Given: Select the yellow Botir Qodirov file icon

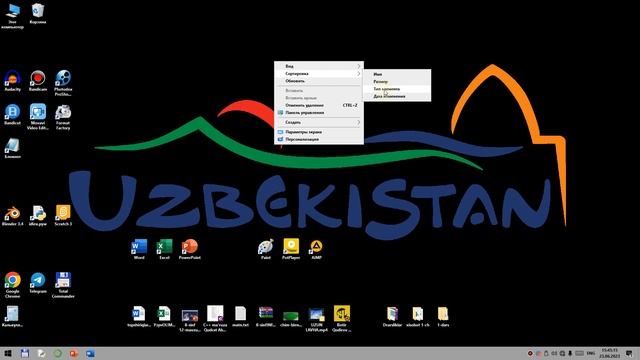Looking at the screenshot, I should coord(342,319).
